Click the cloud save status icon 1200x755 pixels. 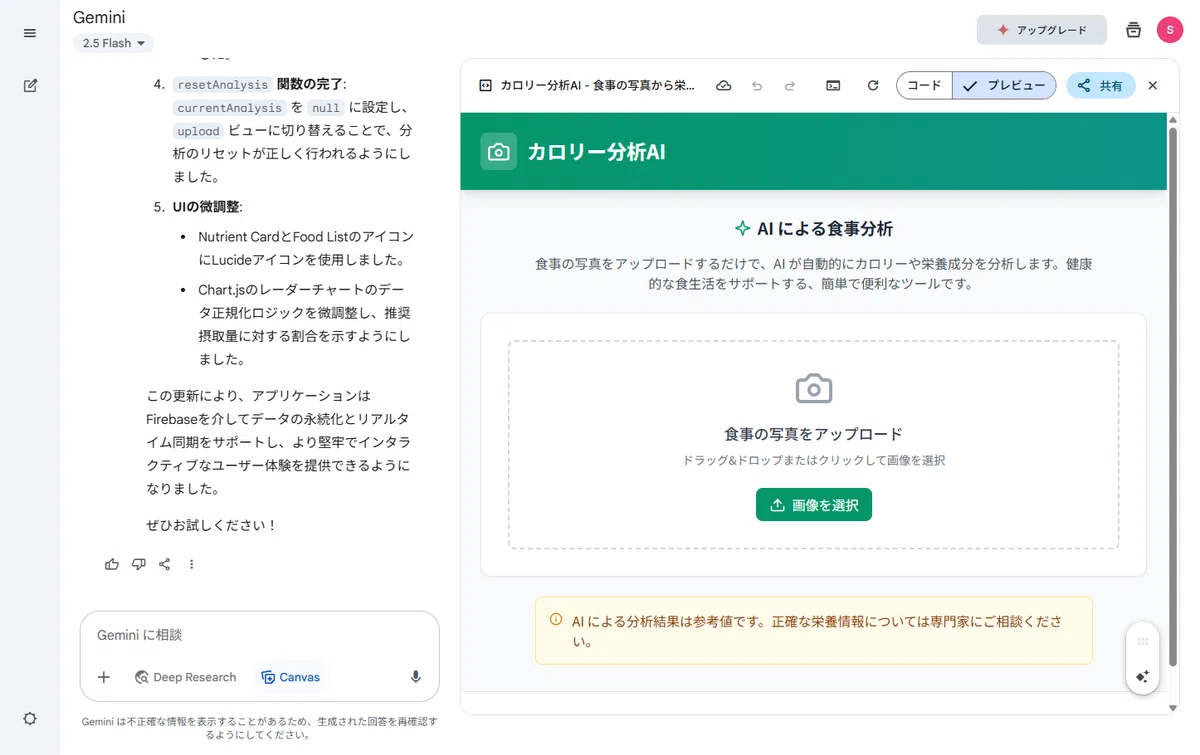pyautogui.click(x=724, y=86)
